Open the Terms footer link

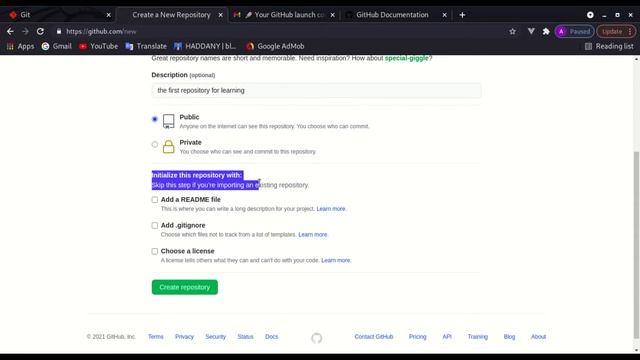pos(156,337)
